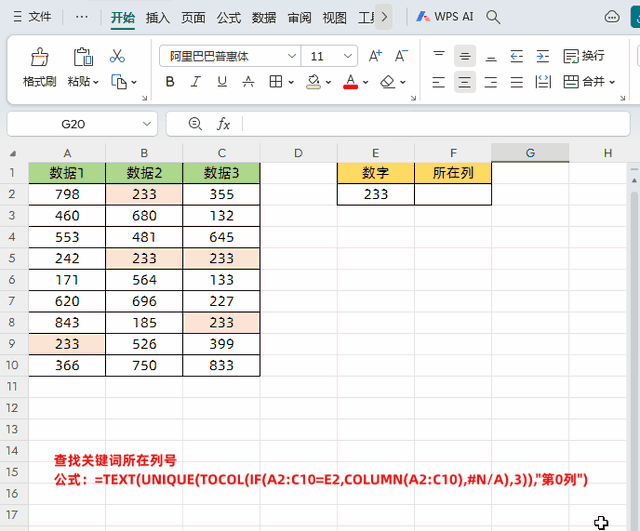640x531 pixels.
Task: Switch to the 插入 (Insert) tab
Action: pos(158,18)
